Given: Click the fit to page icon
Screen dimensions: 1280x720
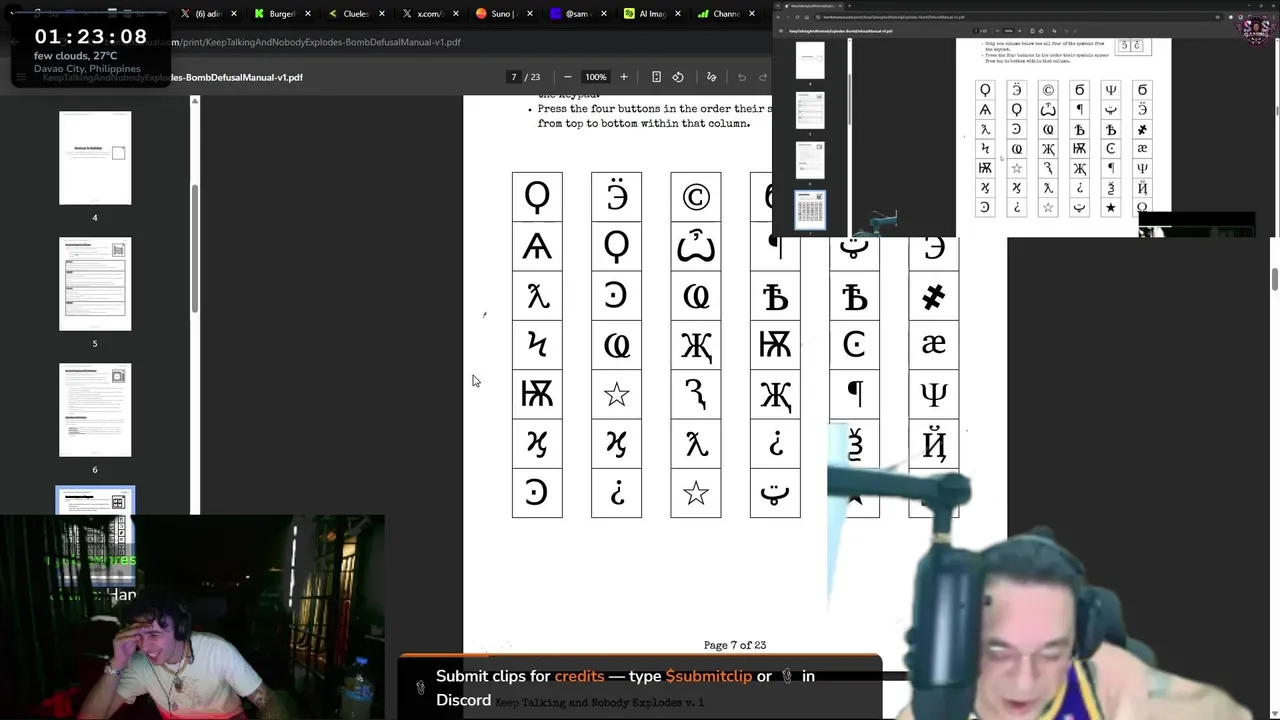Looking at the screenshot, I should pyautogui.click(x=656, y=77).
